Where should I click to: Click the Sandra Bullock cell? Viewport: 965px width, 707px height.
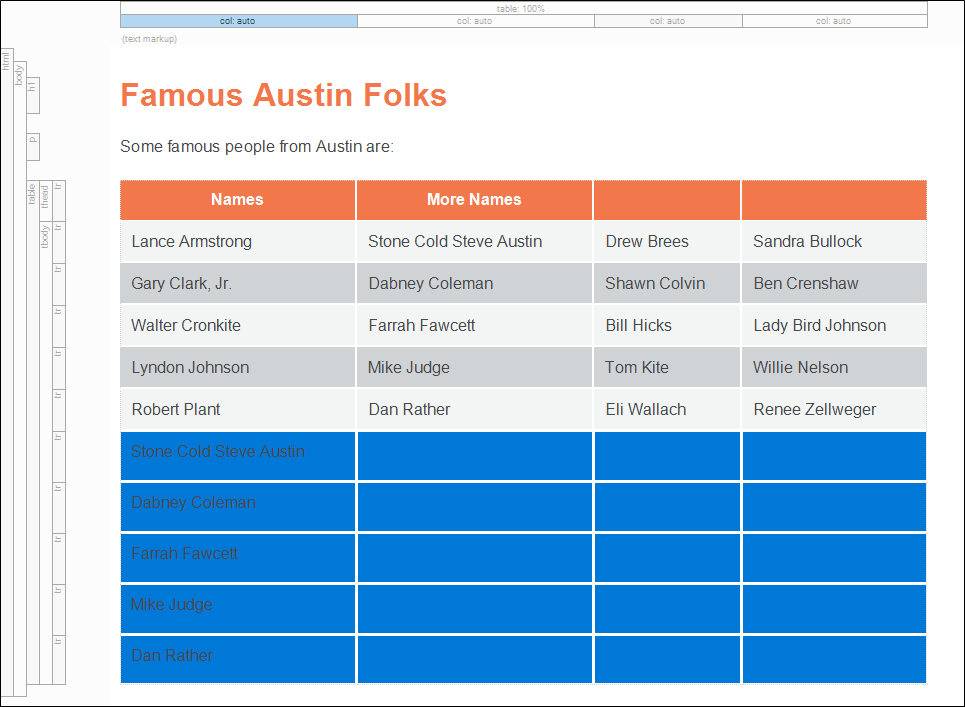834,241
